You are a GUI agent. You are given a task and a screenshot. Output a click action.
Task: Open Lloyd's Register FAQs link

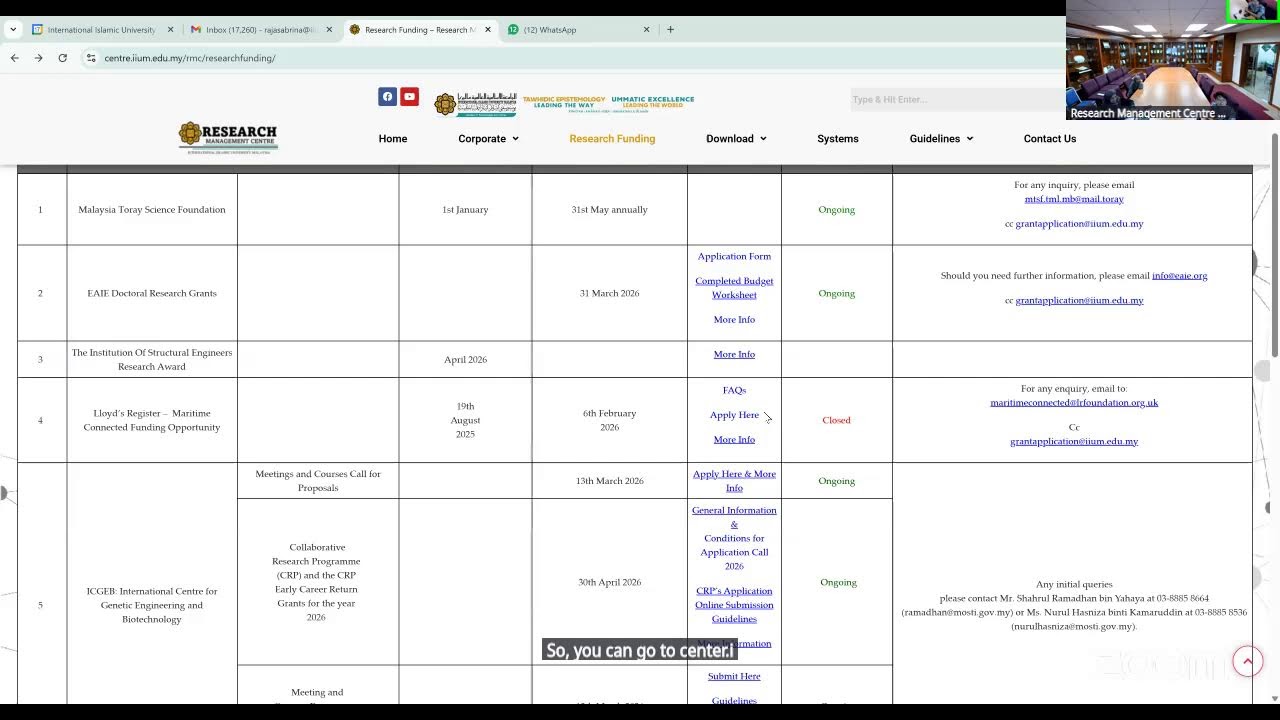click(734, 390)
